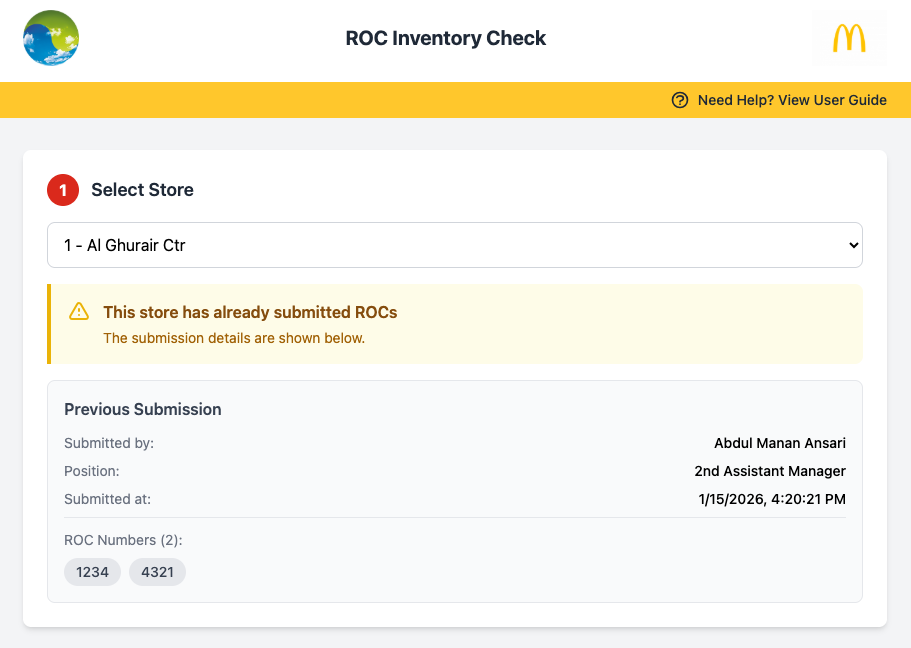This screenshot has width=911, height=648.
Task: Click the ROC Inventory Check page title
Action: [x=446, y=39]
